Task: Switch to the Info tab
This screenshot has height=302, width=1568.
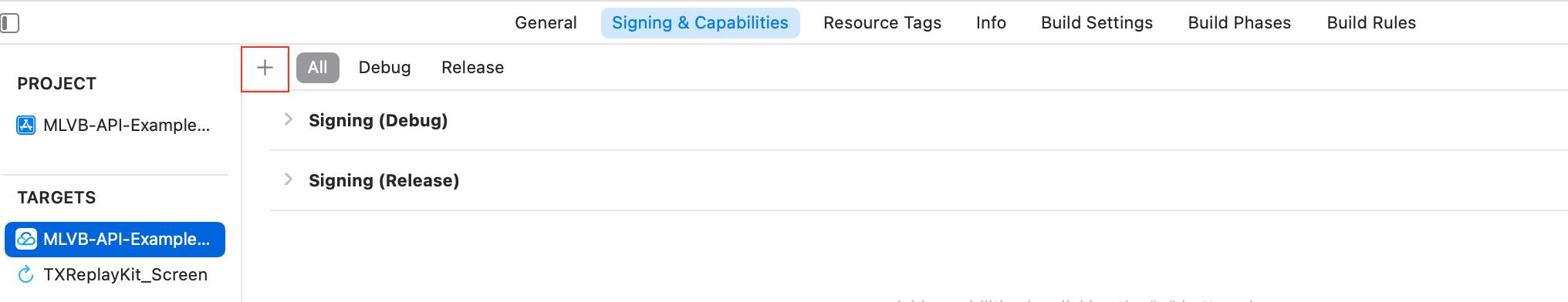Action: click(x=991, y=23)
